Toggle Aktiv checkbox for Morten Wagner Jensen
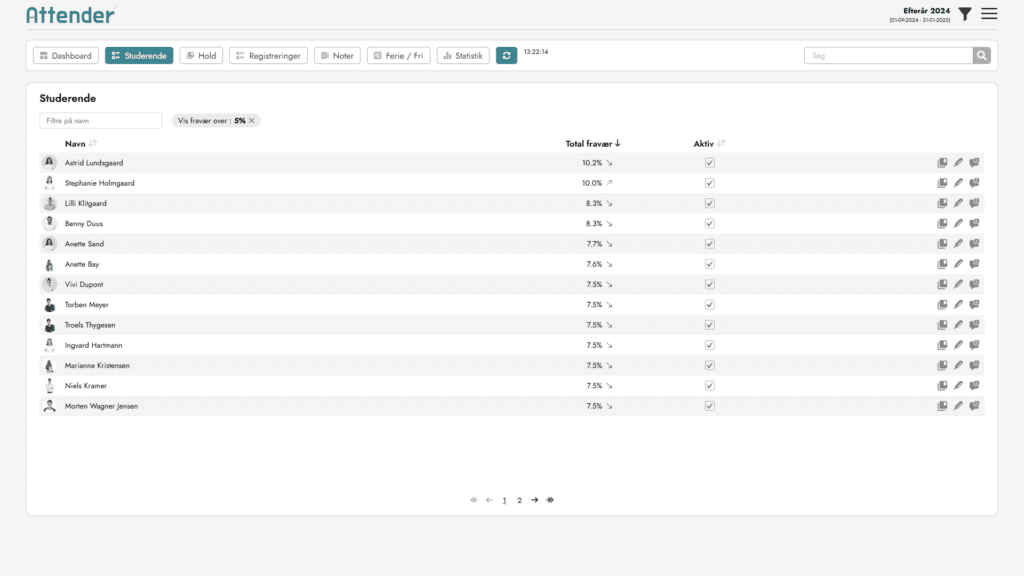Image resolution: width=1024 pixels, height=576 pixels. 709,406
